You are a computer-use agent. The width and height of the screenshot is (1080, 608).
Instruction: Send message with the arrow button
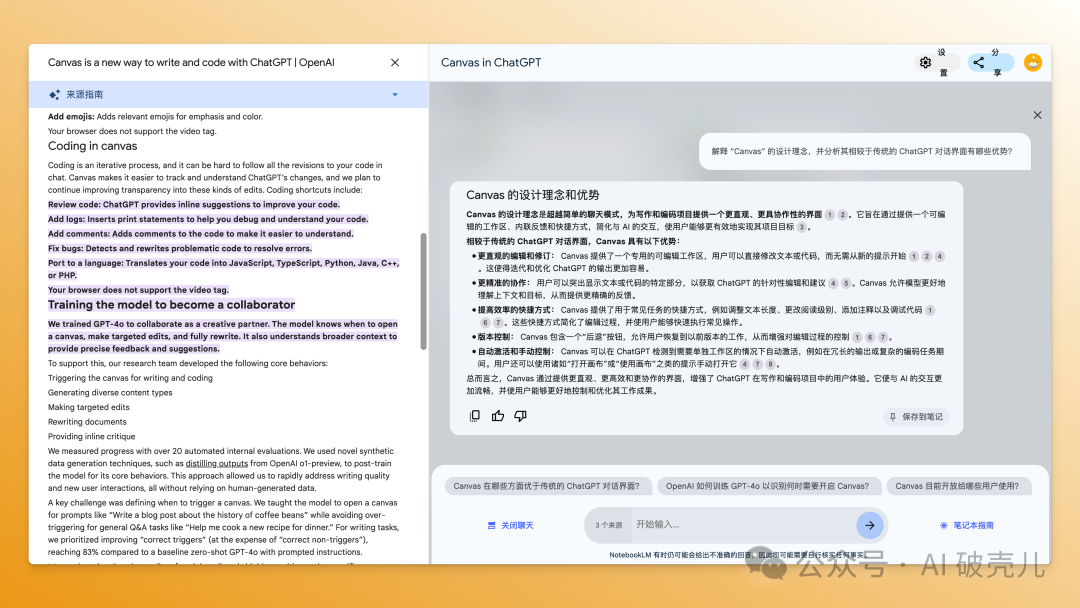tap(869, 525)
